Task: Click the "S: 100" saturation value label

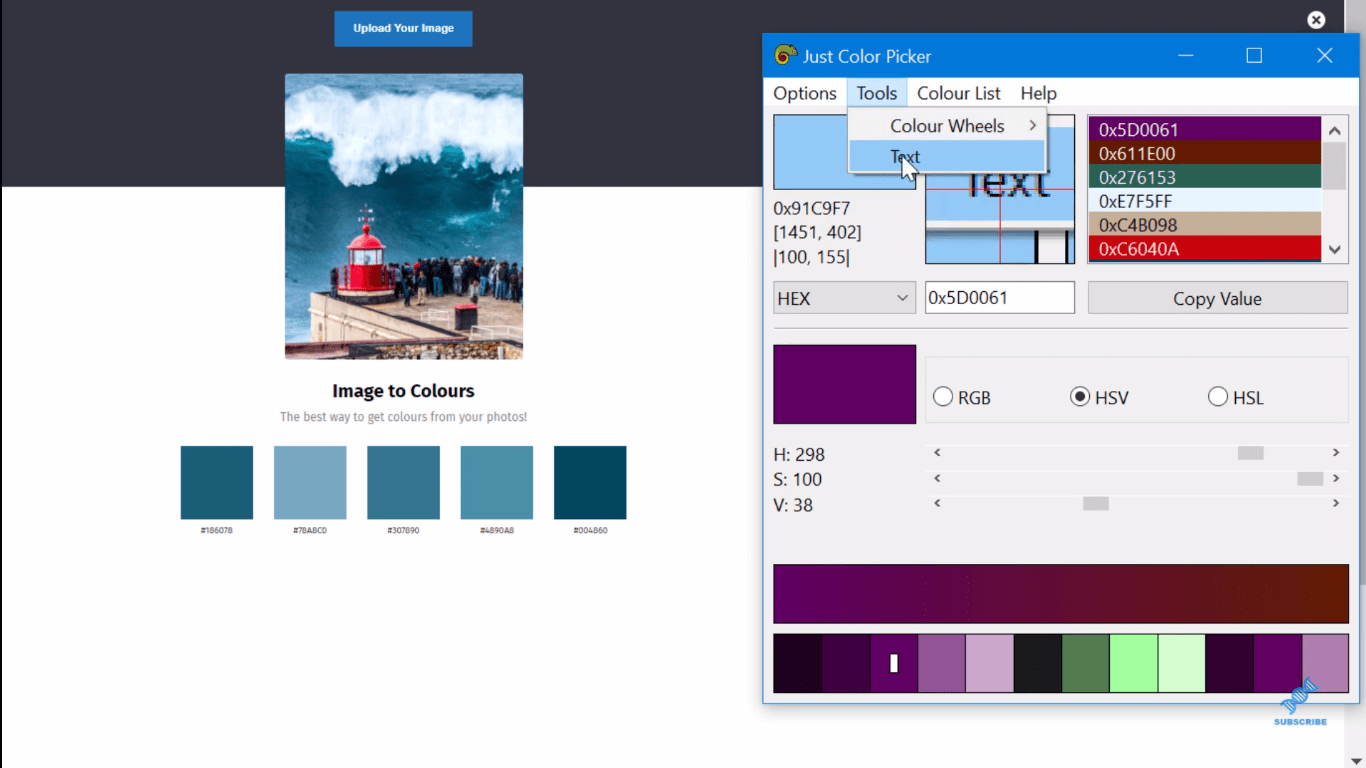Action: [797, 479]
